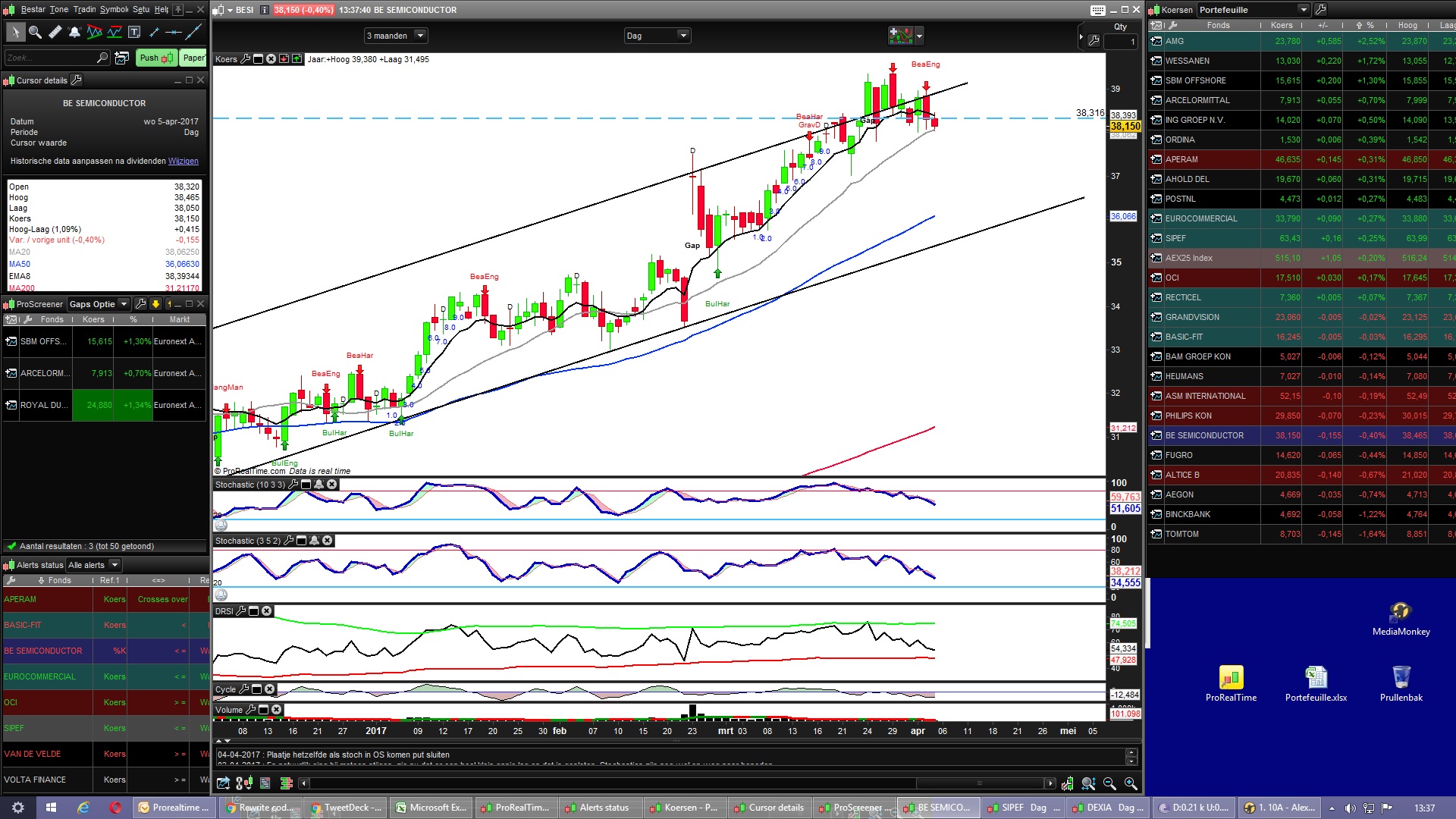Screen dimensions: 1456x819
Task: Select the horizontal line drawing tool
Action: click(x=174, y=32)
